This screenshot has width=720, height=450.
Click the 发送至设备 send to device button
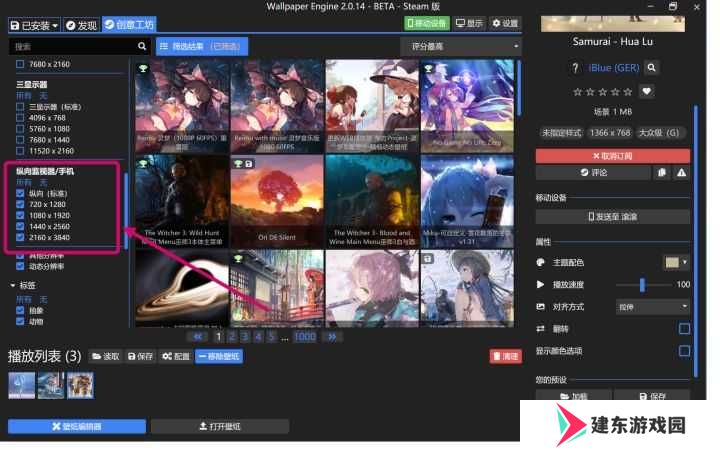point(613,217)
